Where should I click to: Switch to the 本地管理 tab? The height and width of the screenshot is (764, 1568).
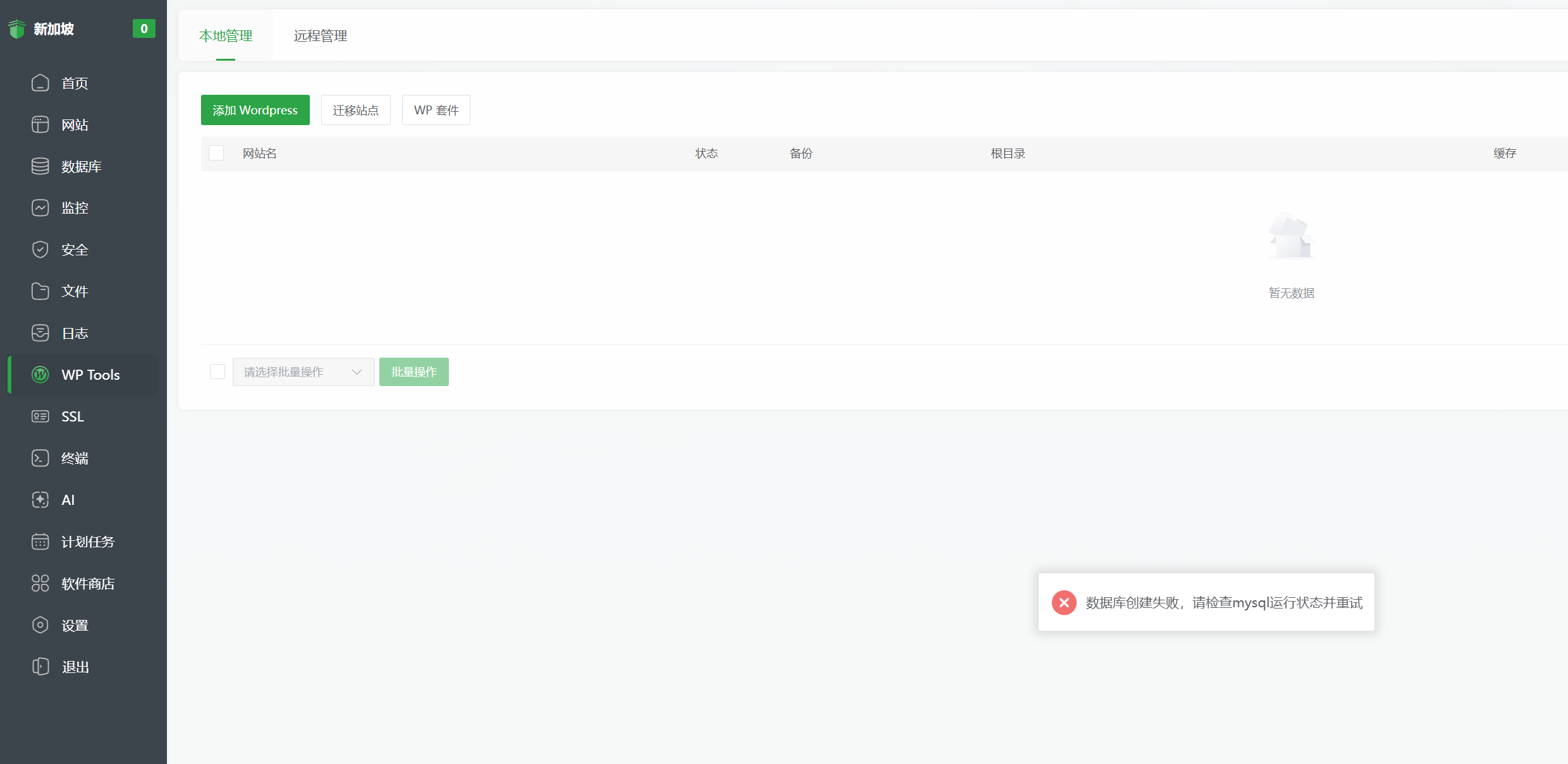tap(226, 36)
